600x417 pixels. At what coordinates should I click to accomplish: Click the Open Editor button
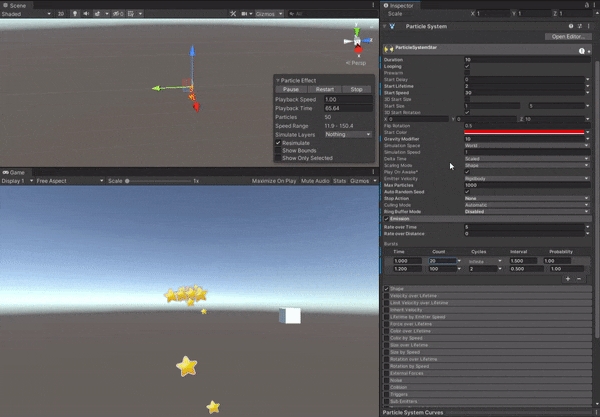568,37
